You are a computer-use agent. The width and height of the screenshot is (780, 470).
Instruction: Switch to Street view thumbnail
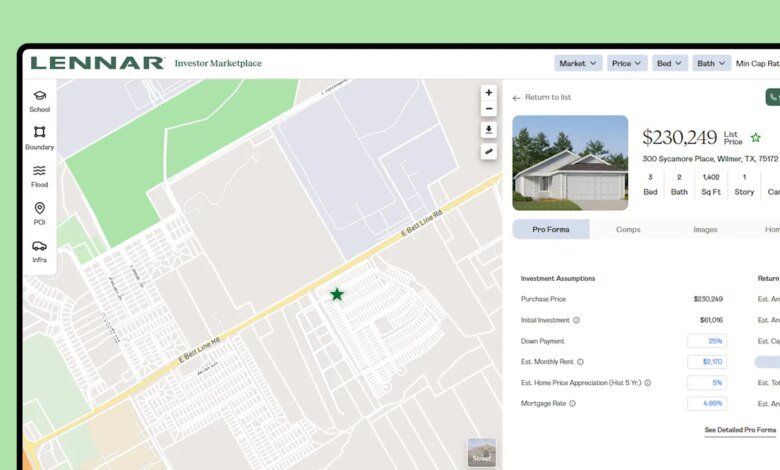tap(482, 453)
